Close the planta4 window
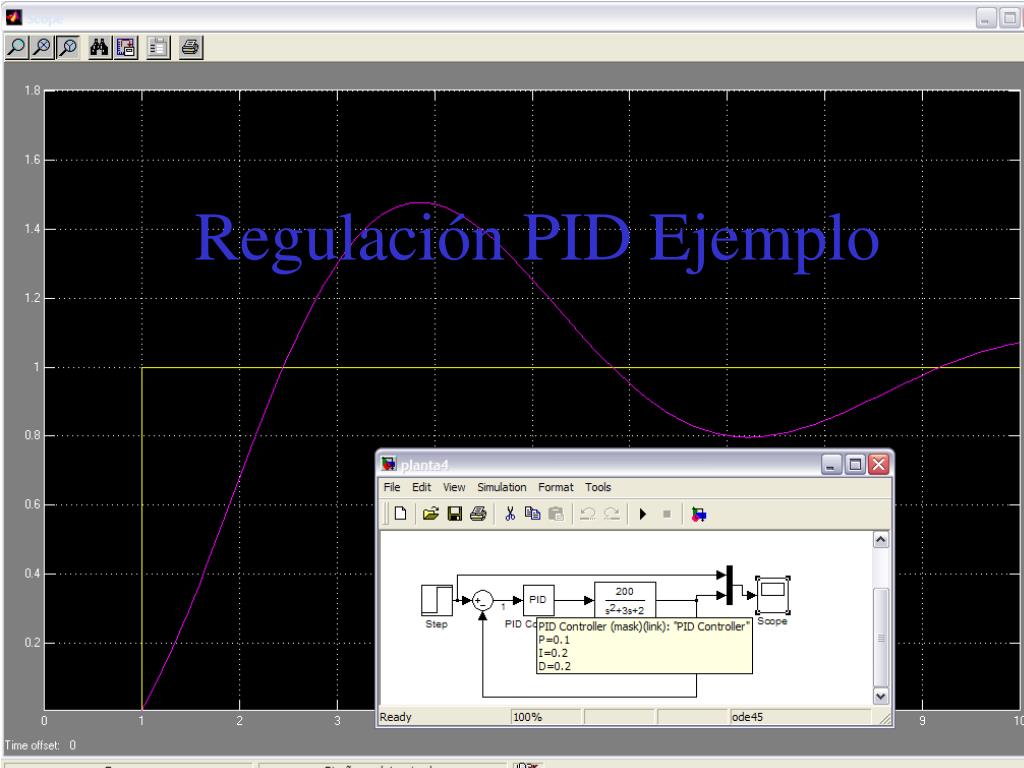1024x768 pixels. [879, 464]
